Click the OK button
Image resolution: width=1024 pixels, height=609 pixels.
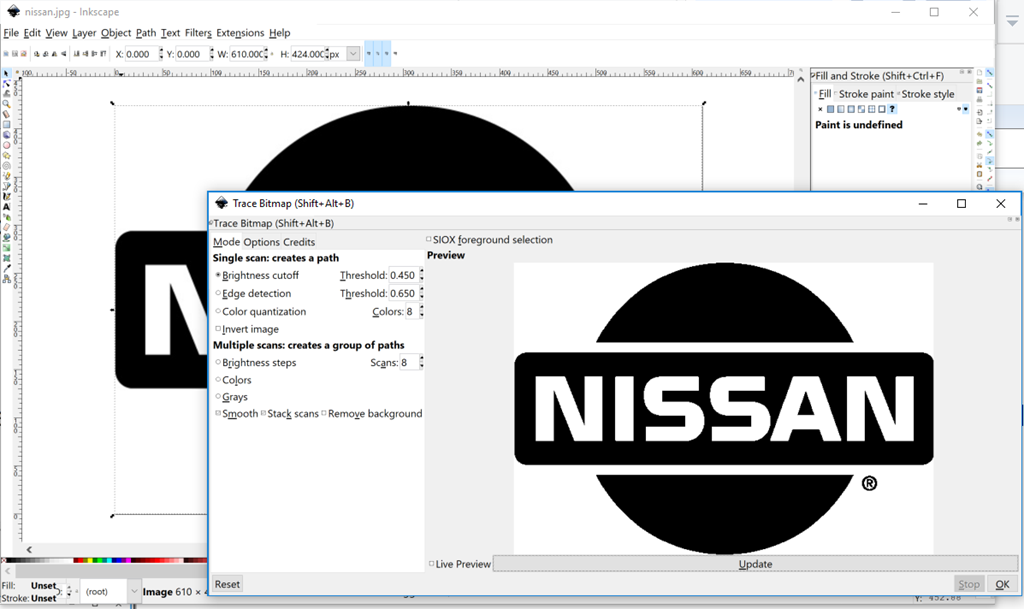click(1002, 584)
